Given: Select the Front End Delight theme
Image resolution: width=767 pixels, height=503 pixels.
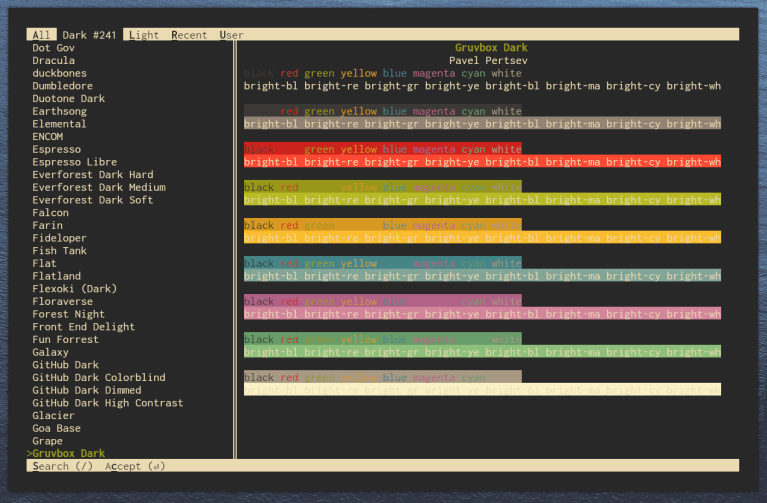Looking at the screenshot, I should coord(83,327).
